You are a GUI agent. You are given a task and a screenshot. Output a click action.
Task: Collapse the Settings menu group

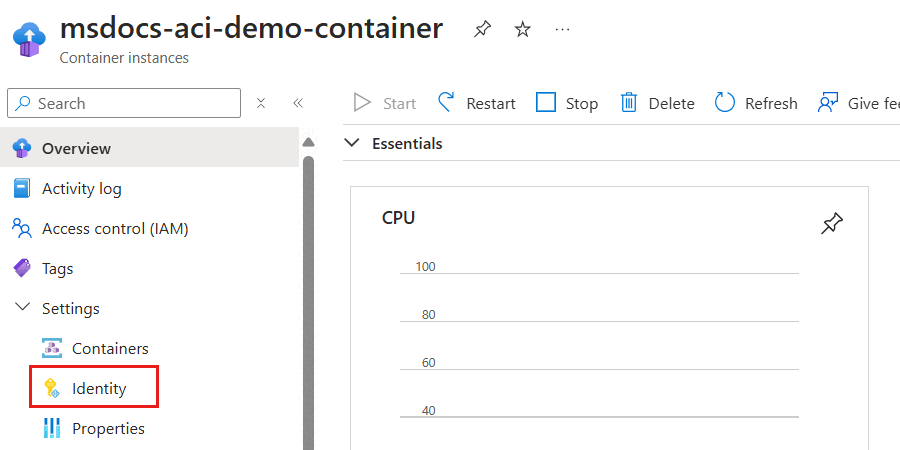coord(22,308)
